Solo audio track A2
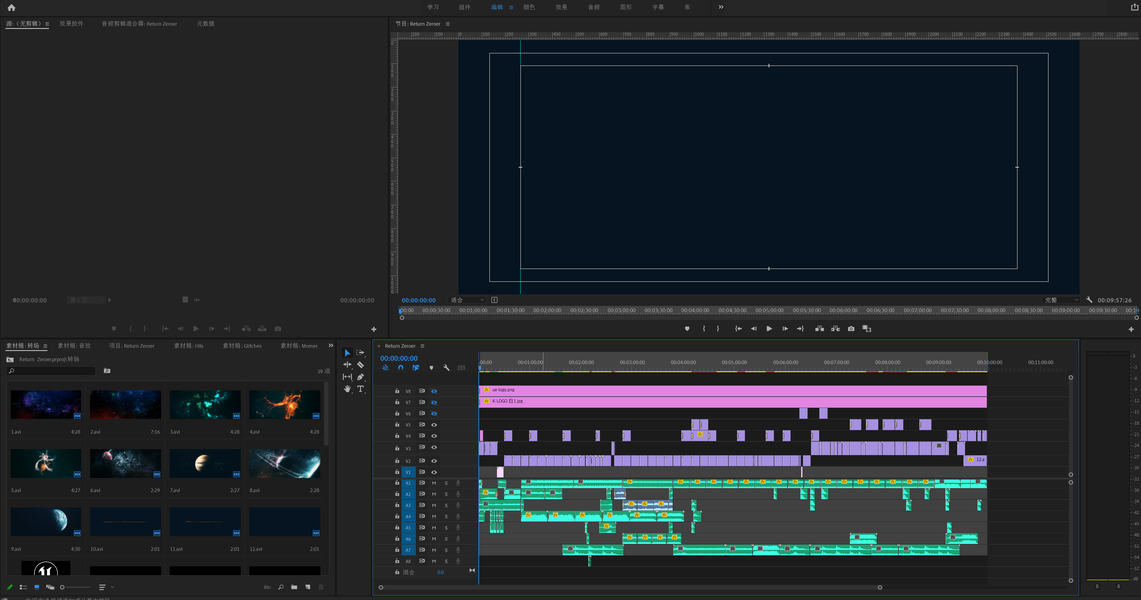This screenshot has width=1141, height=600. [446, 495]
